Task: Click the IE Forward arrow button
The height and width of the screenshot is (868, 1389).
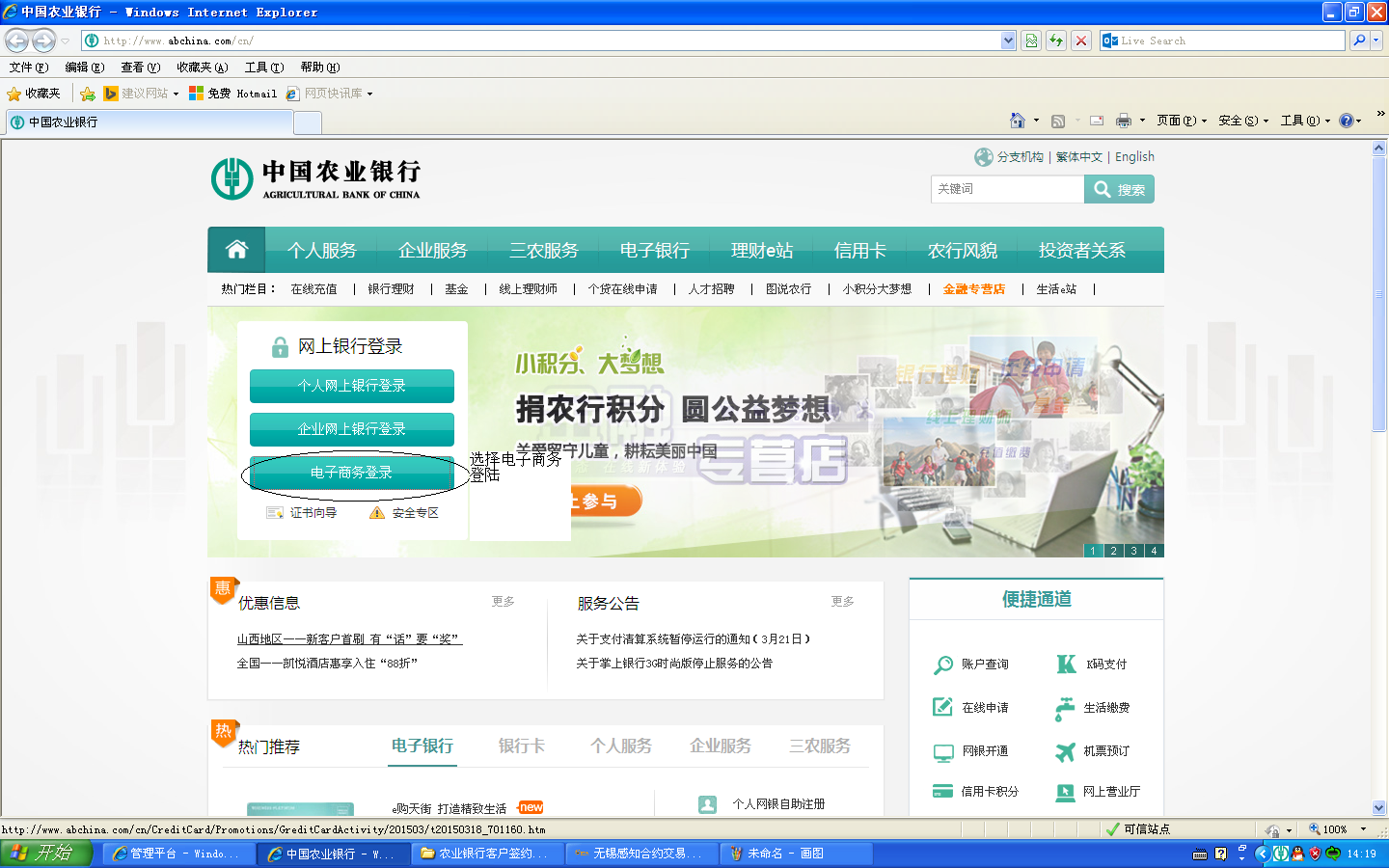Action: [x=43, y=41]
